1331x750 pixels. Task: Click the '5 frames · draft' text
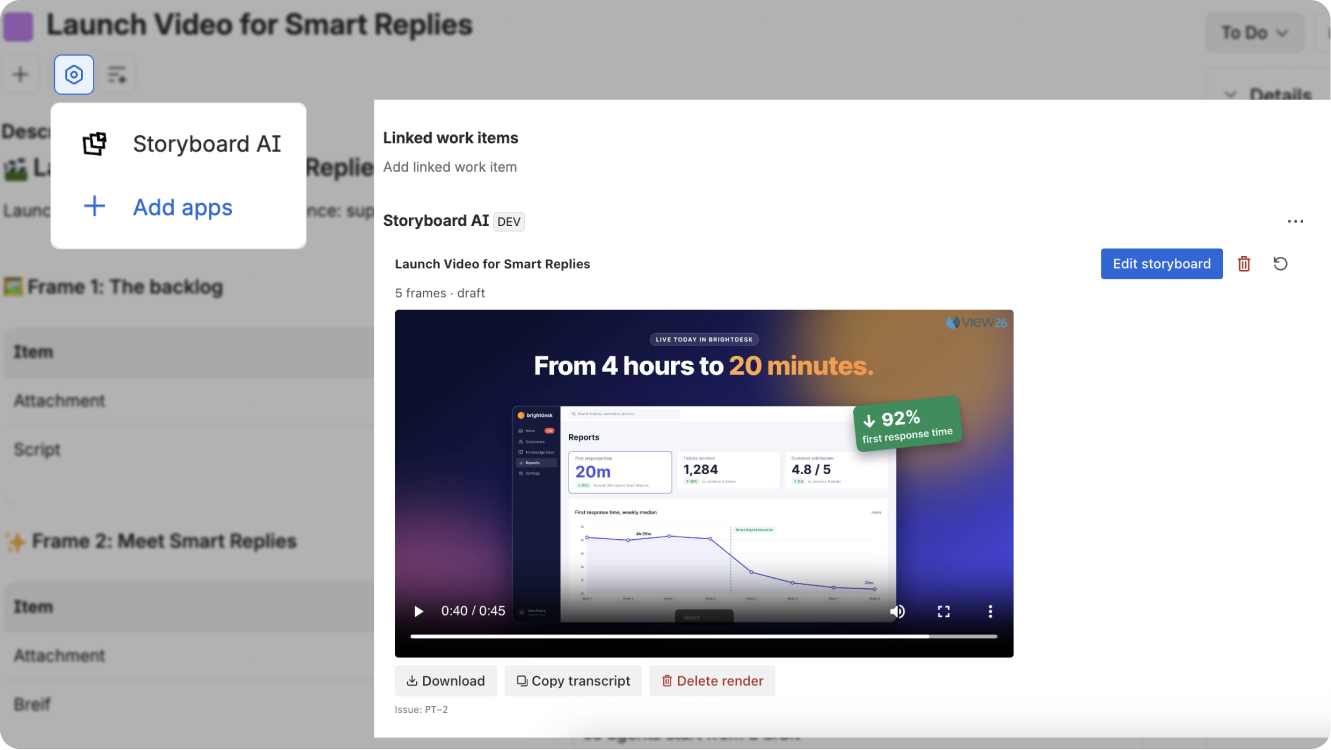click(x=440, y=293)
